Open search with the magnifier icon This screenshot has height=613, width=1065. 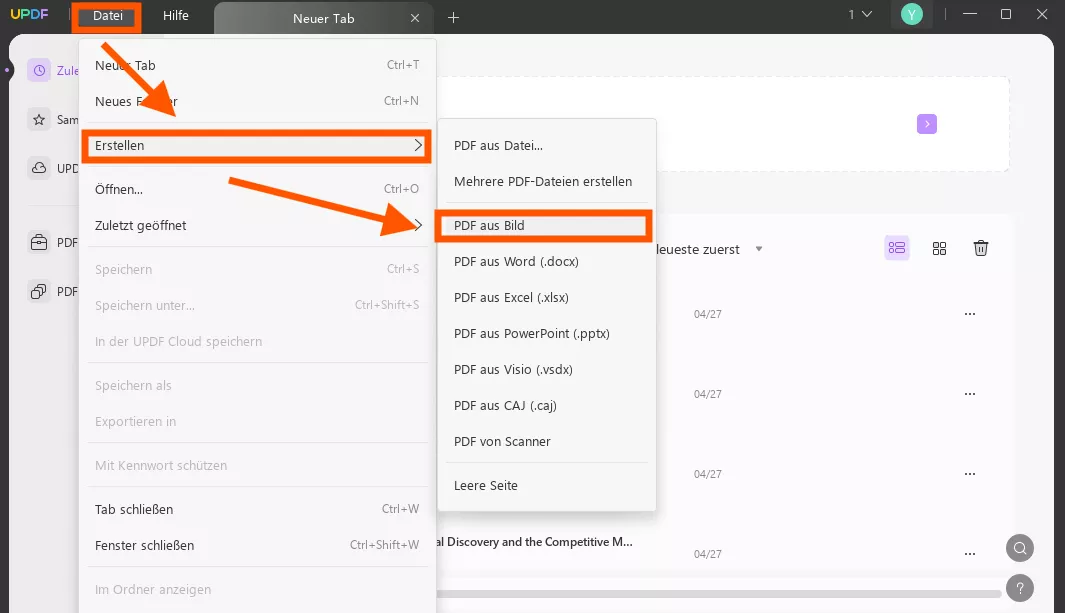[x=1020, y=548]
